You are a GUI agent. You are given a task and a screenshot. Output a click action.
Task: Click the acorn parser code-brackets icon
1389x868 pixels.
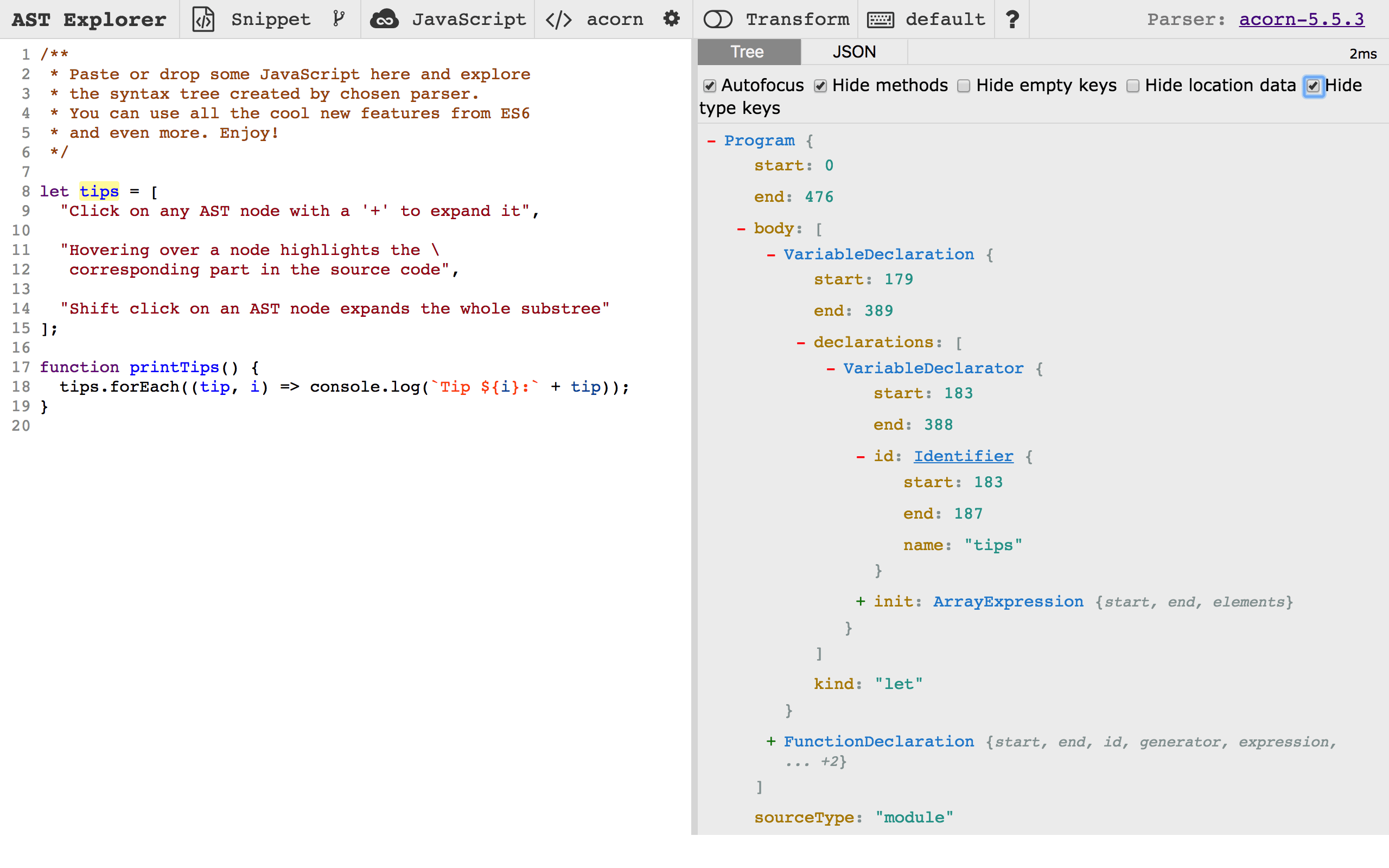pos(558,20)
